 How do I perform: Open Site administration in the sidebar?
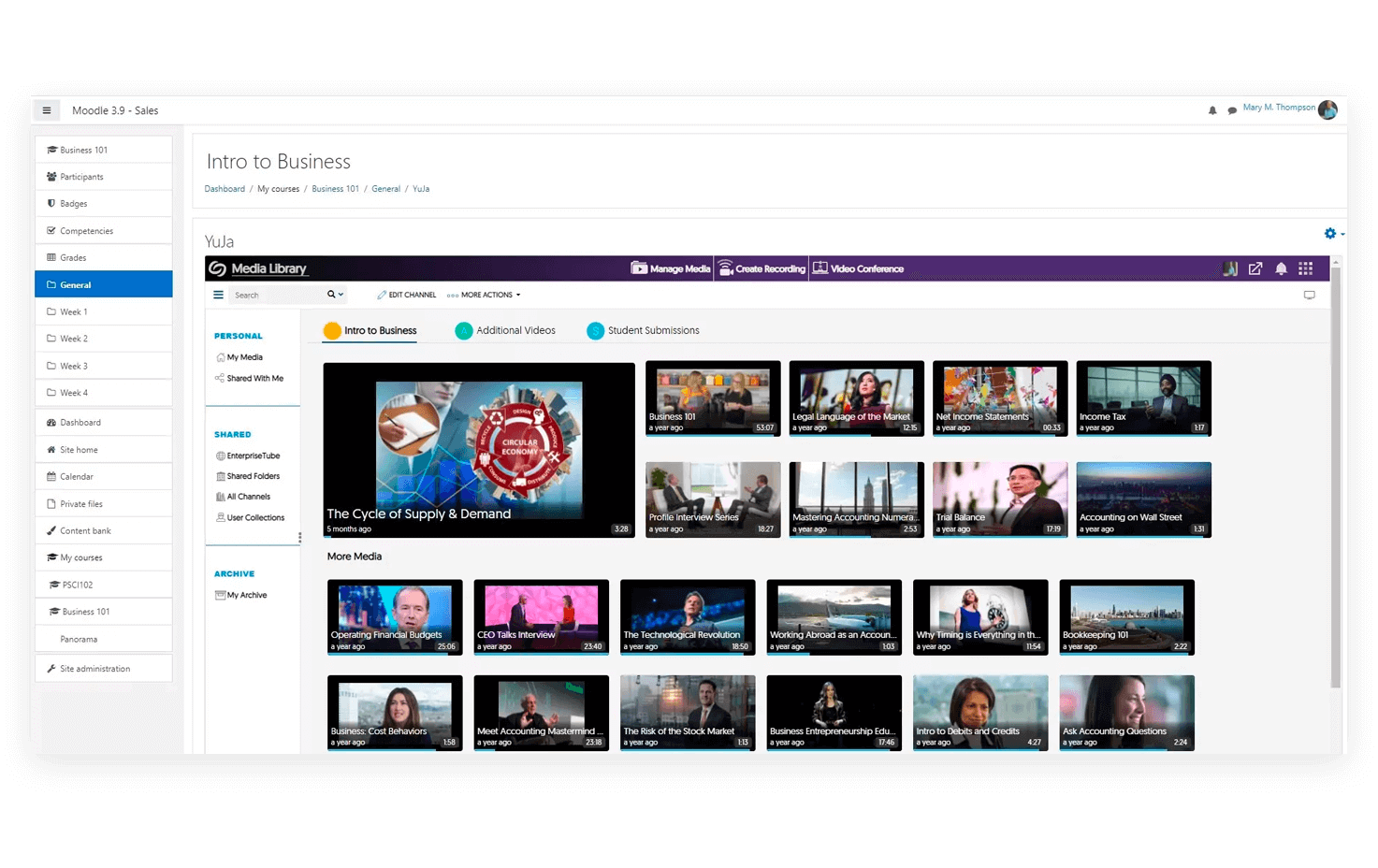[104, 669]
